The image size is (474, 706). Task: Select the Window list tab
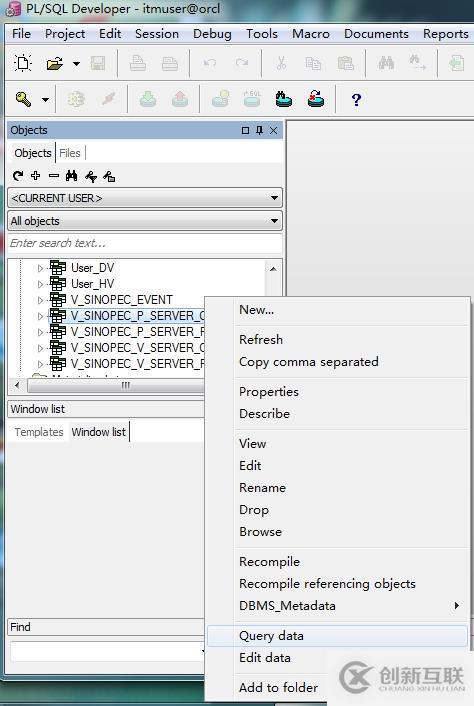[99, 432]
